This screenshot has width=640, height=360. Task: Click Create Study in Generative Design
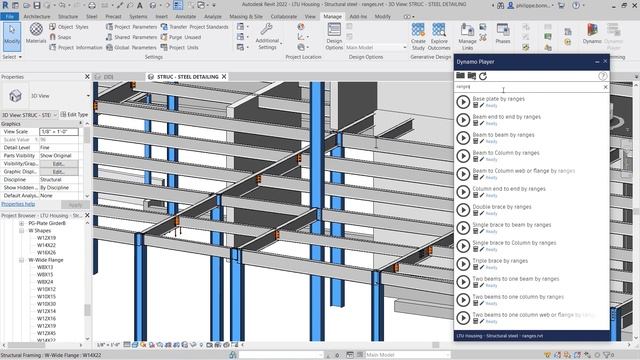[x=418, y=37]
